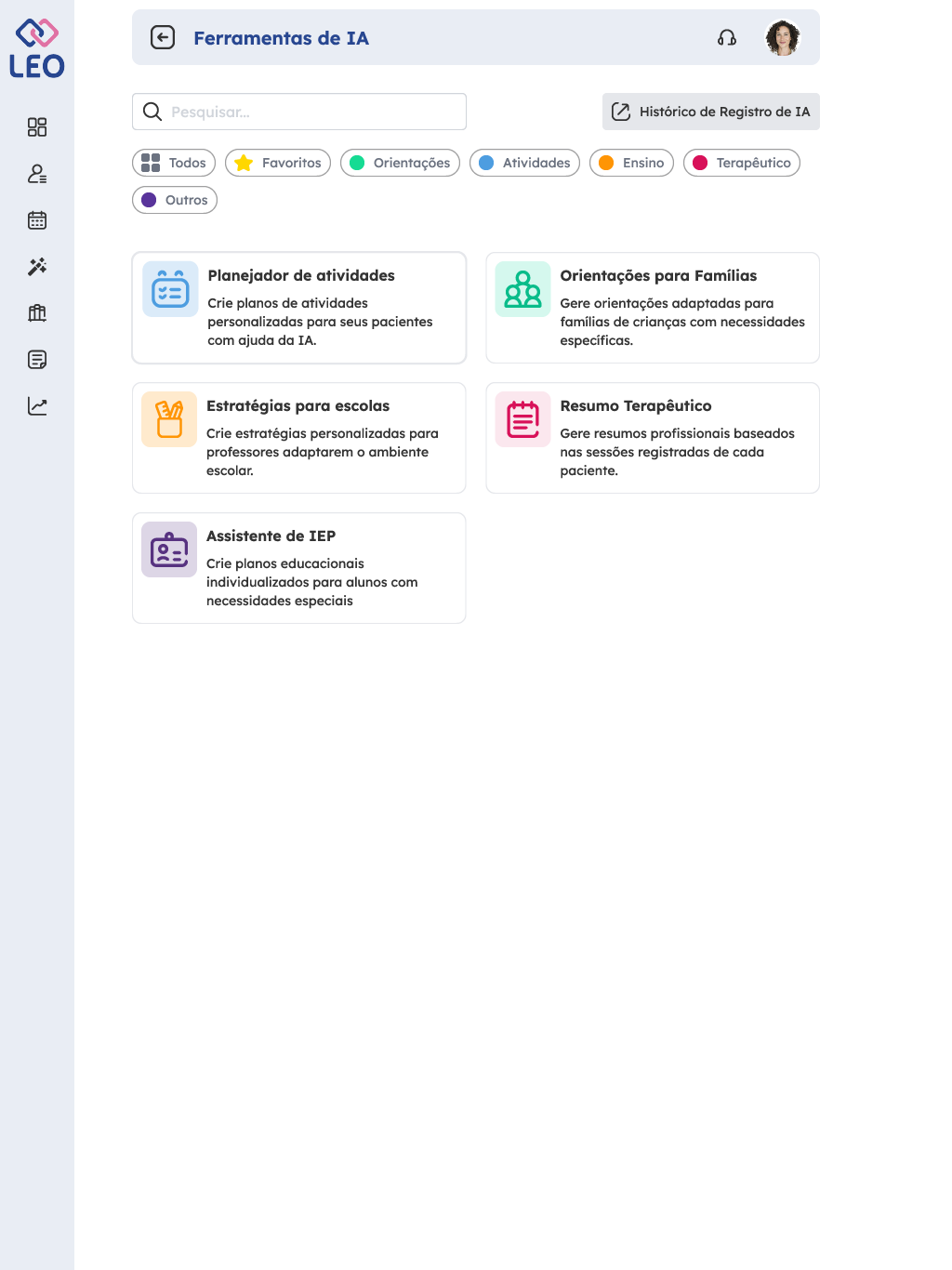Open the notes document sidebar icon
952x1270 pixels.
[37, 360]
